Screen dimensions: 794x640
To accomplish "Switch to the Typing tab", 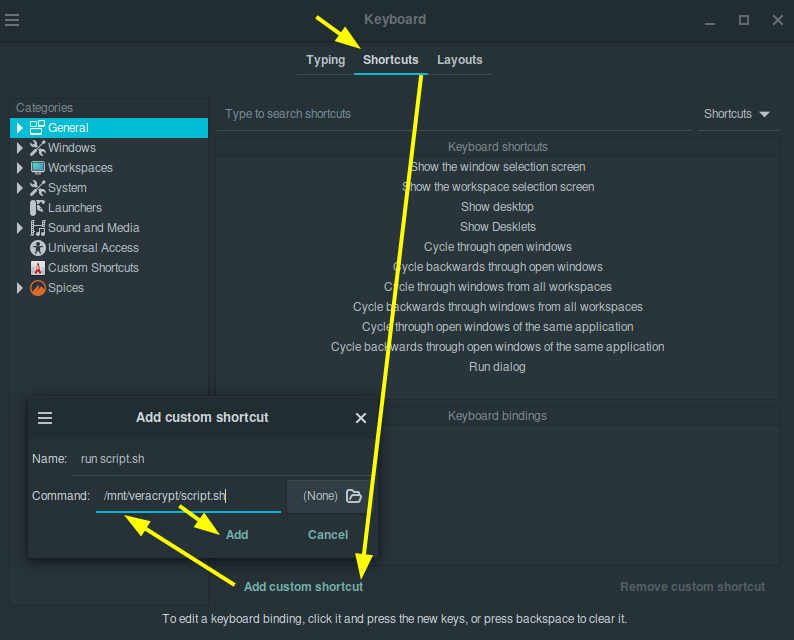I will 326,60.
